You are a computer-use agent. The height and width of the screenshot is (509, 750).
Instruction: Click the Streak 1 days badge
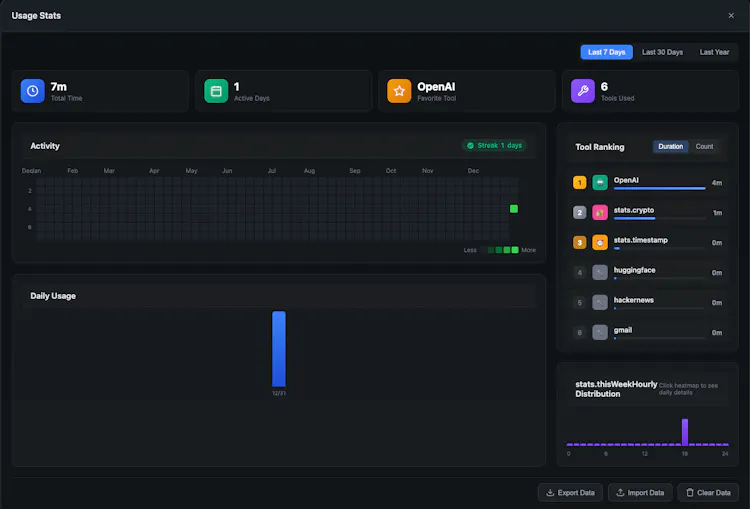coord(494,145)
